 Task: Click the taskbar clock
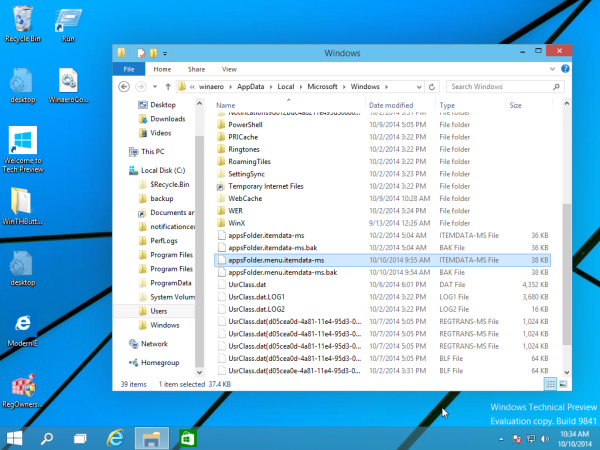pyautogui.click(x=574, y=439)
